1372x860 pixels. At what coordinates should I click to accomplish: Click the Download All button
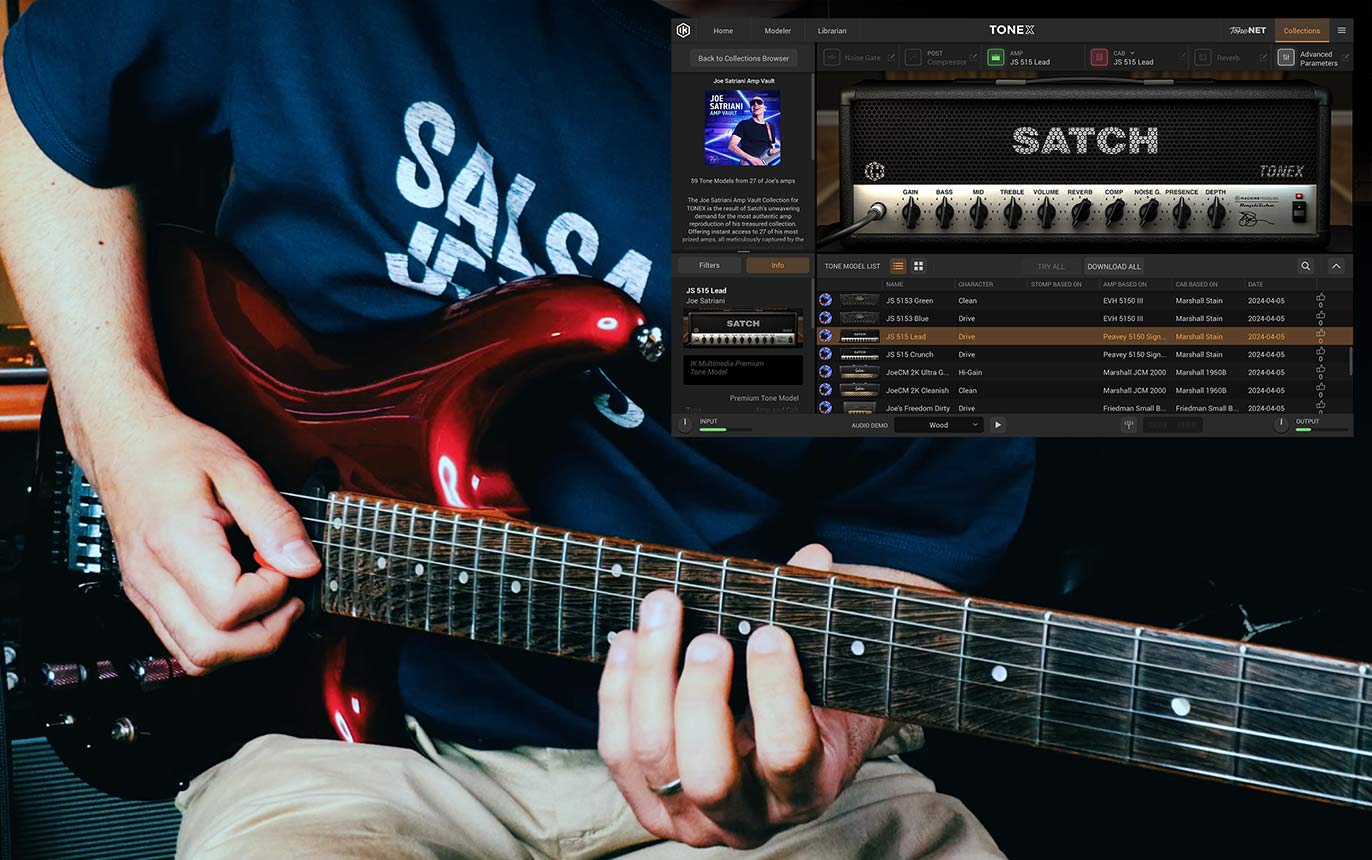click(1113, 266)
